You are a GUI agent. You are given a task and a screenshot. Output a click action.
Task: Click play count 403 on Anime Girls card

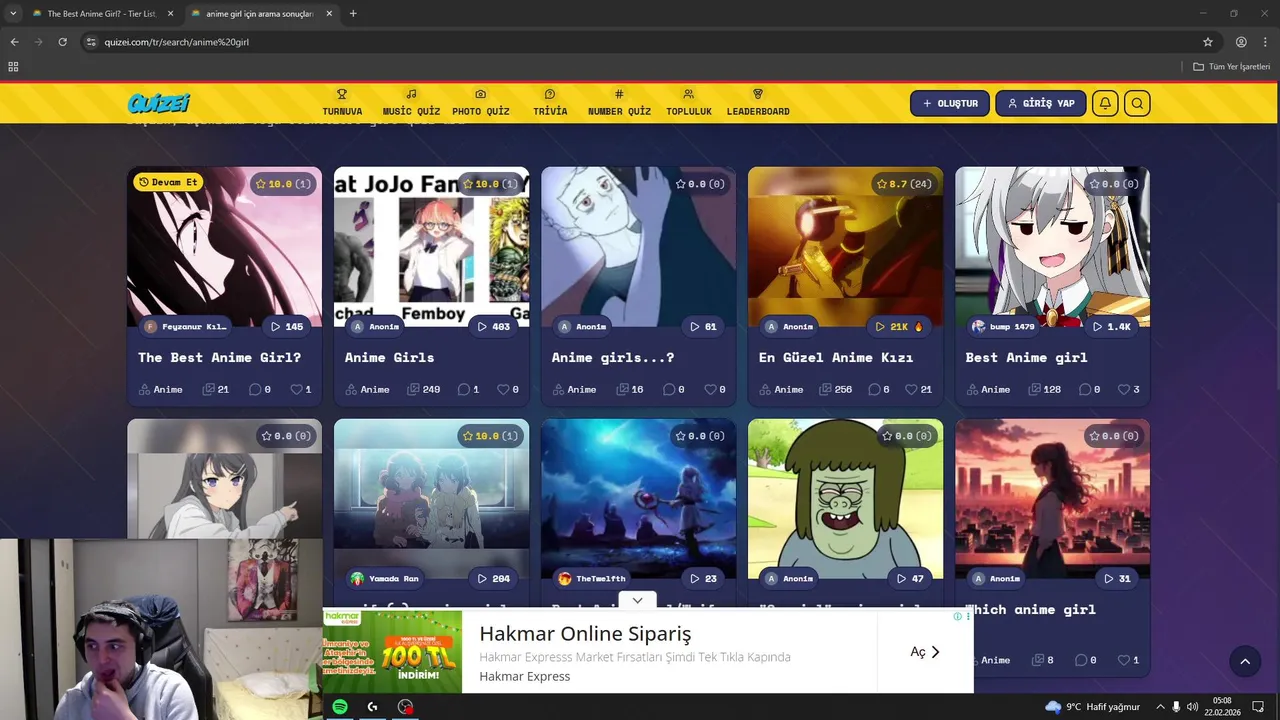[x=494, y=326]
